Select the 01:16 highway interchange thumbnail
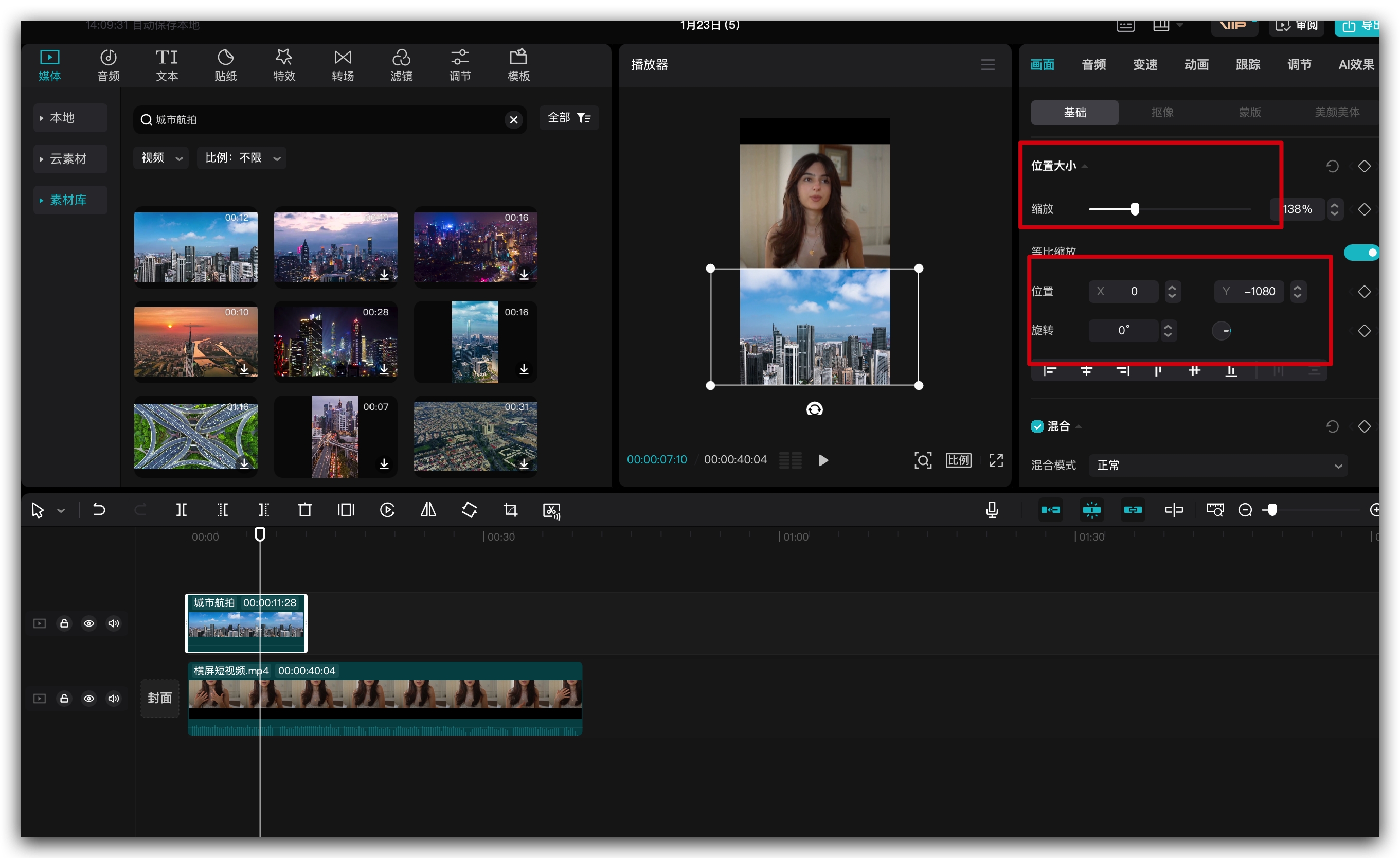 point(195,436)
